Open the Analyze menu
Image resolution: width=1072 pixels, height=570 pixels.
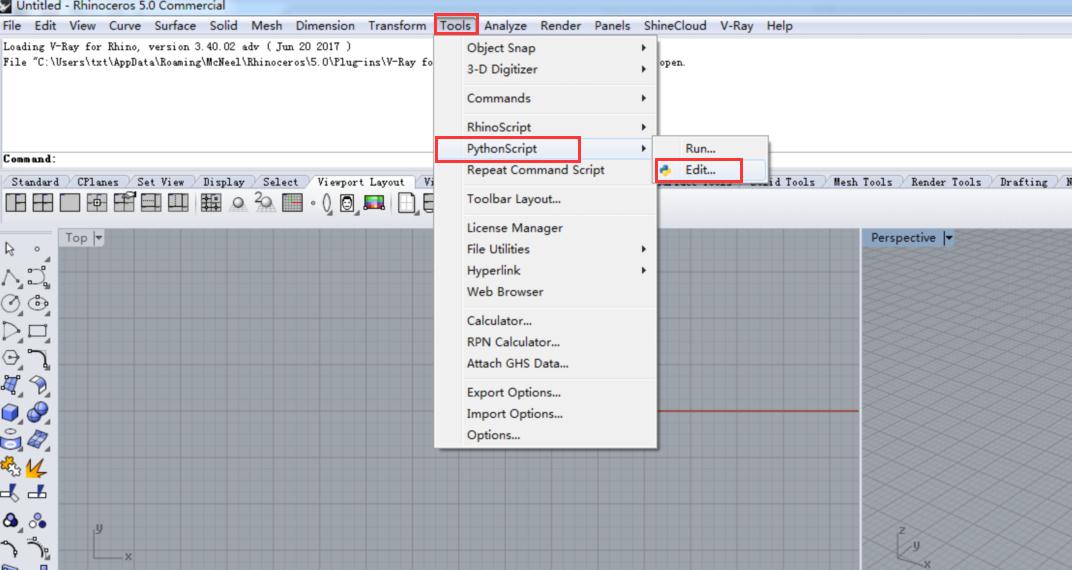(x=505, y=25)
